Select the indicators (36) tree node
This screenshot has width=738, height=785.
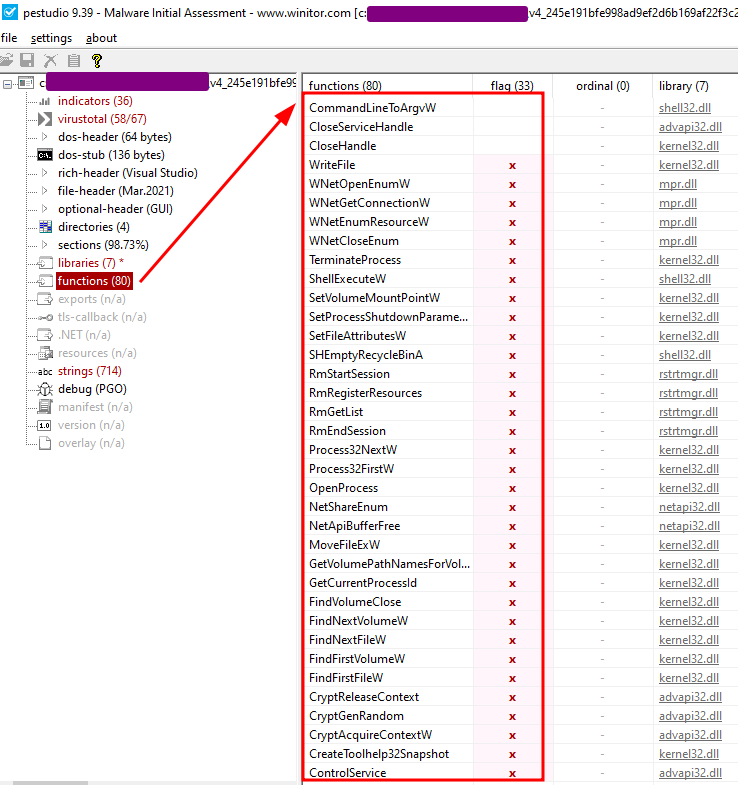(94, 101)
